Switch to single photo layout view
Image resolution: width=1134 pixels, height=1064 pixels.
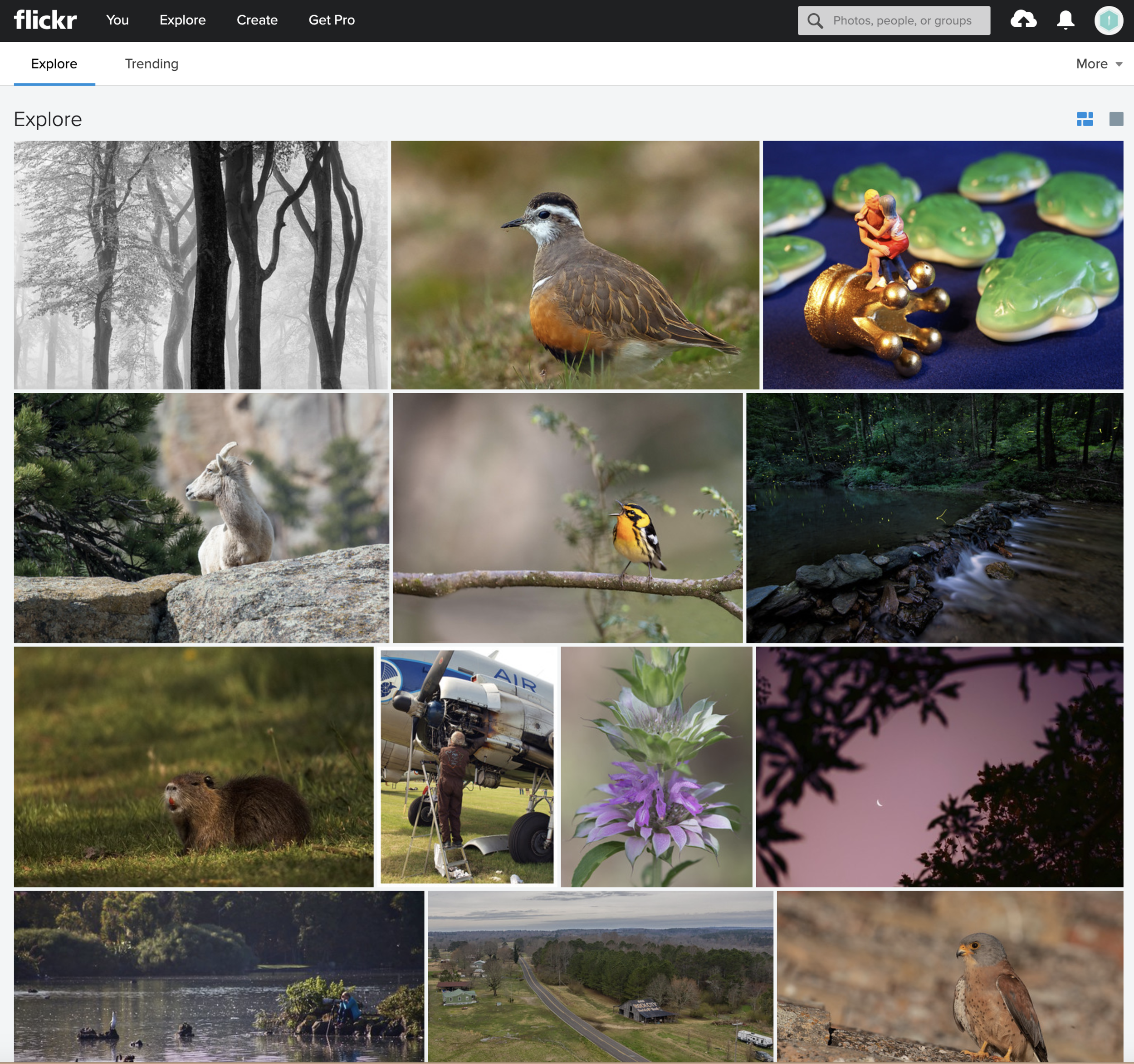point(1116,119)
